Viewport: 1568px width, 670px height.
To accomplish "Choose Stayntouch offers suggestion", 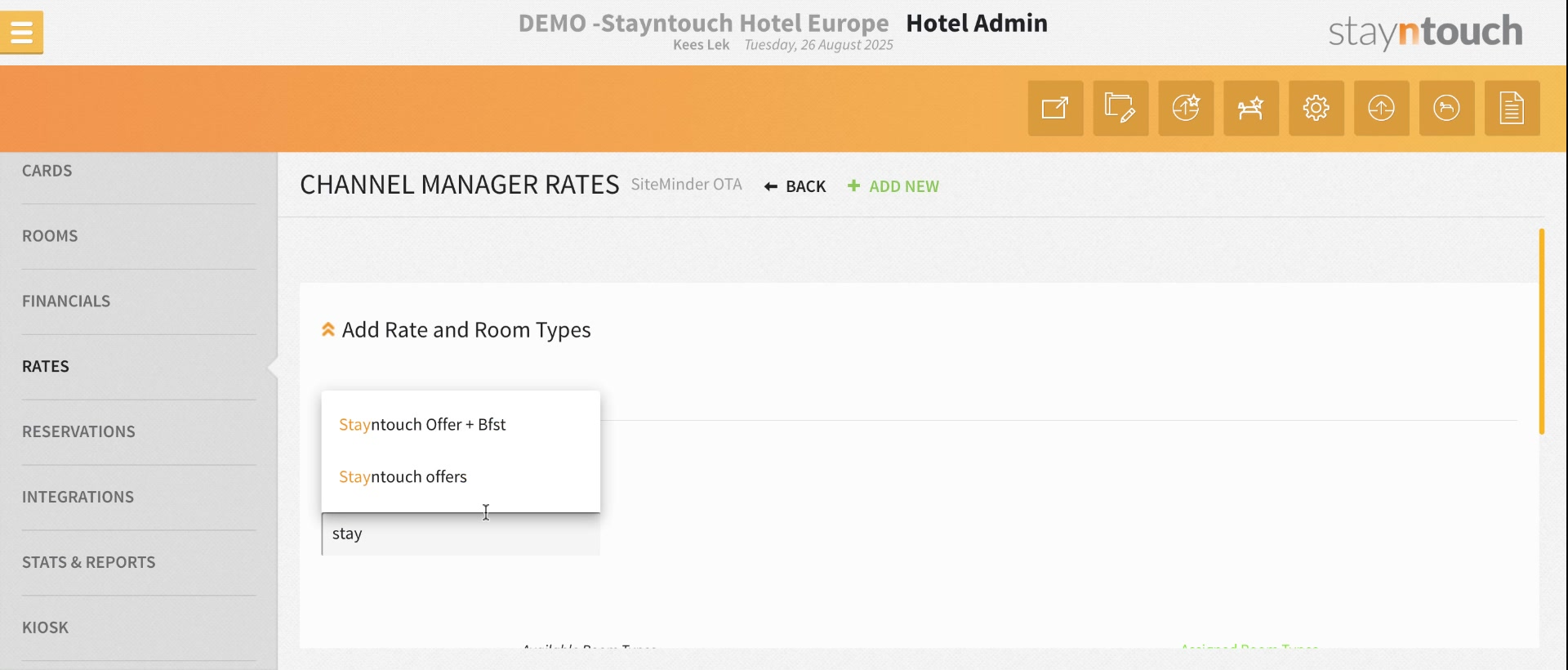I will (x=461, y=477).
